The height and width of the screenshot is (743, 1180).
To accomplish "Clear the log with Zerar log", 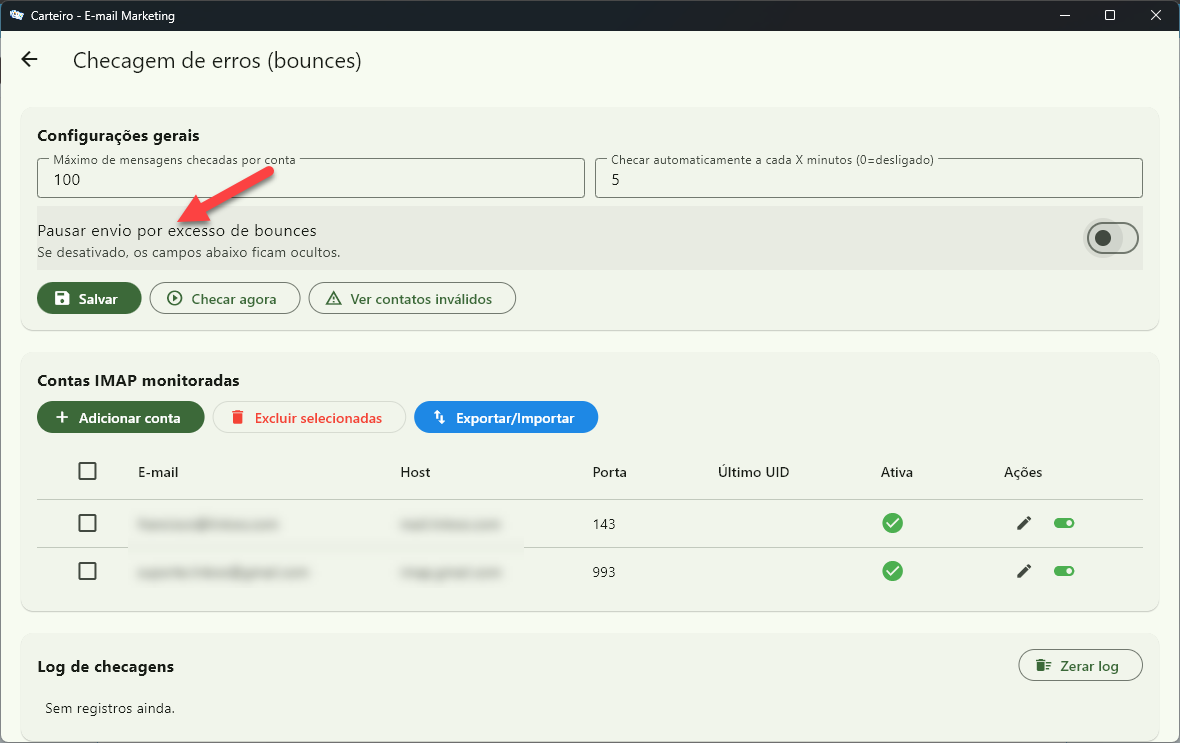I will point(1079,666).
